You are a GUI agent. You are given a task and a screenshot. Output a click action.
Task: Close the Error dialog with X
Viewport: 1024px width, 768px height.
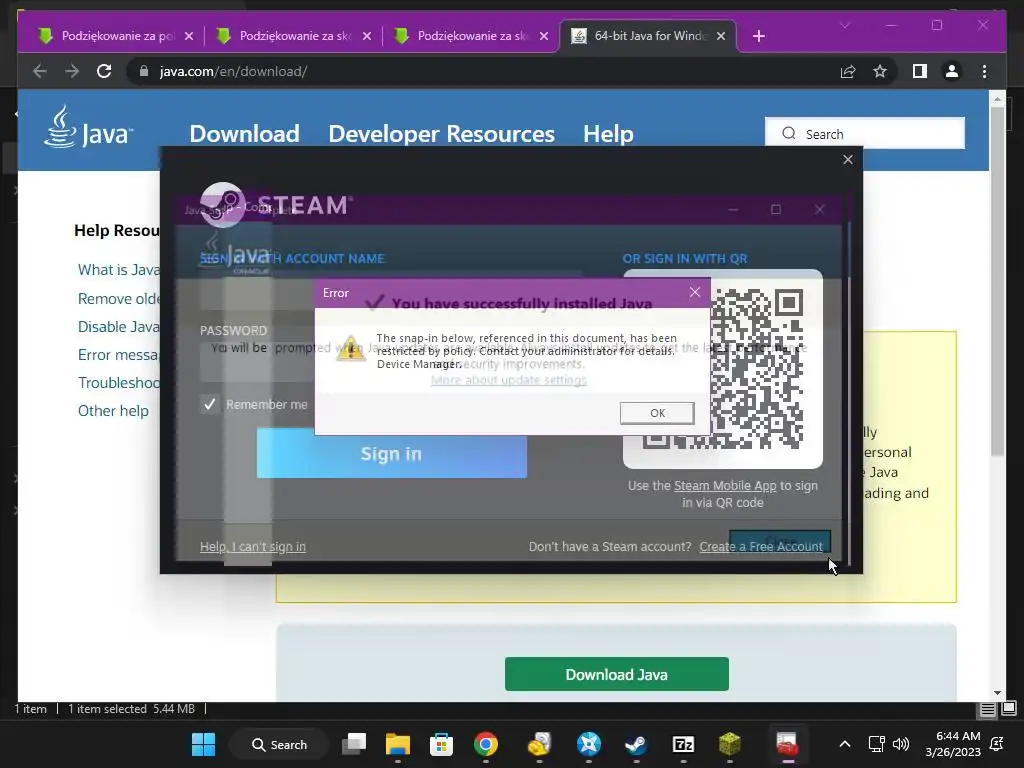[695, 293]
